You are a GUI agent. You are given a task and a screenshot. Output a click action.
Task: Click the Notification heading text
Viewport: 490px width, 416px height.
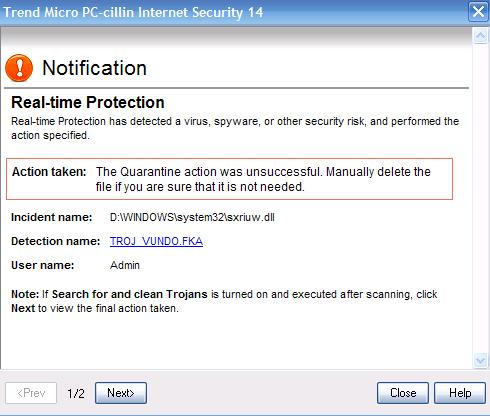[x=95, y=68]
